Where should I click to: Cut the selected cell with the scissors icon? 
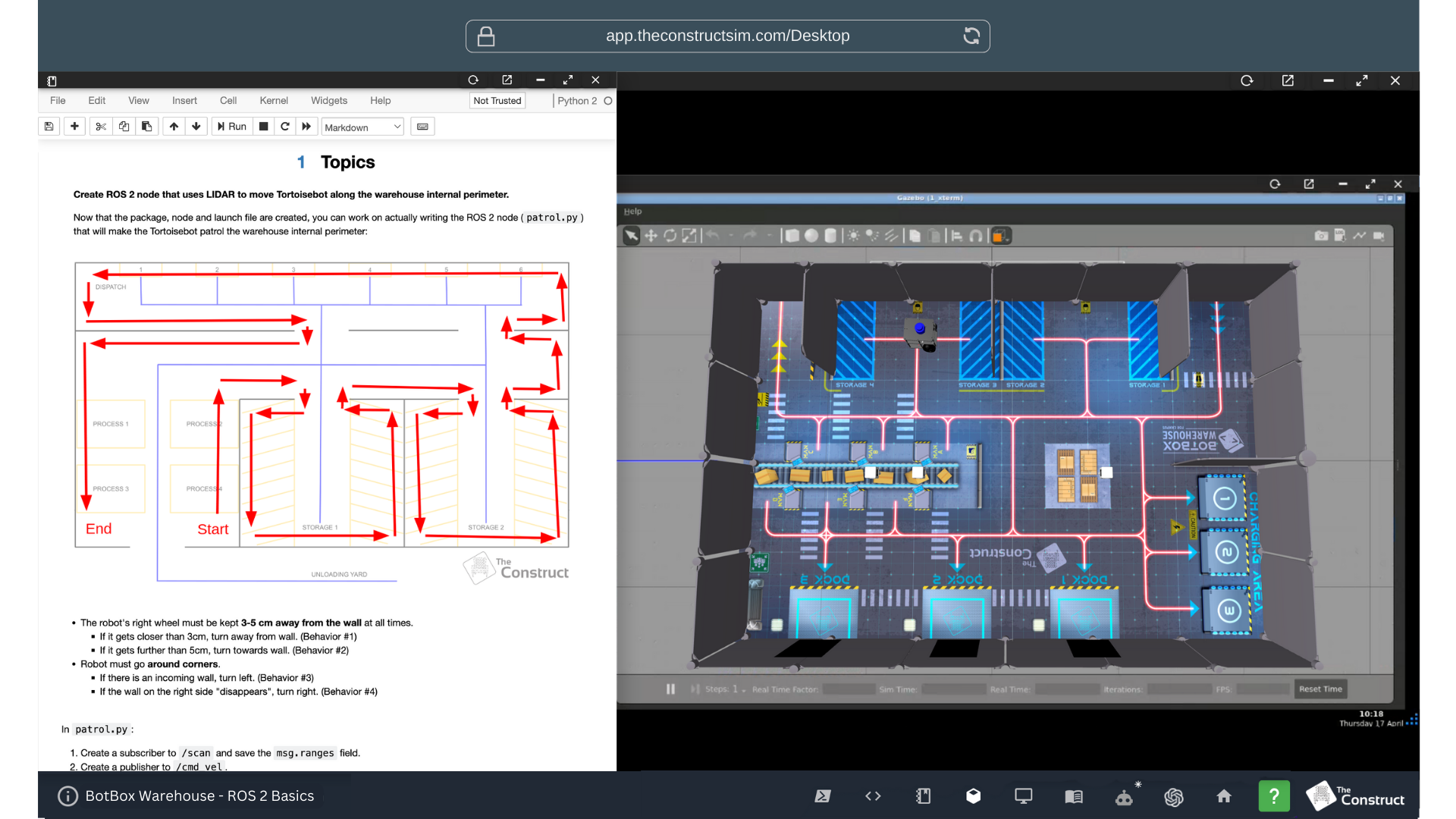coord(101,127)
